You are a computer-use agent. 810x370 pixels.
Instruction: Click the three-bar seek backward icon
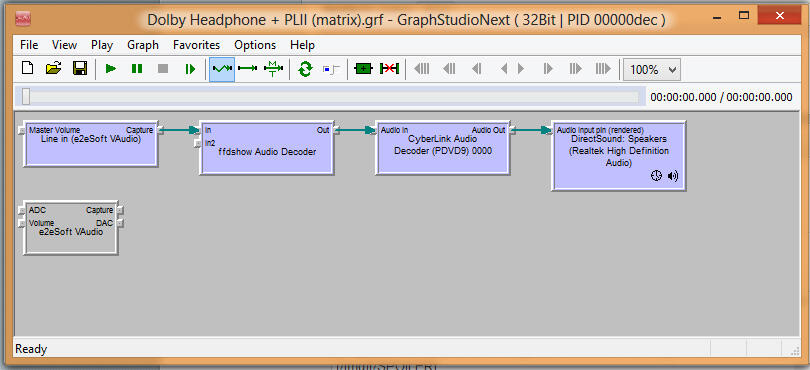449,69
